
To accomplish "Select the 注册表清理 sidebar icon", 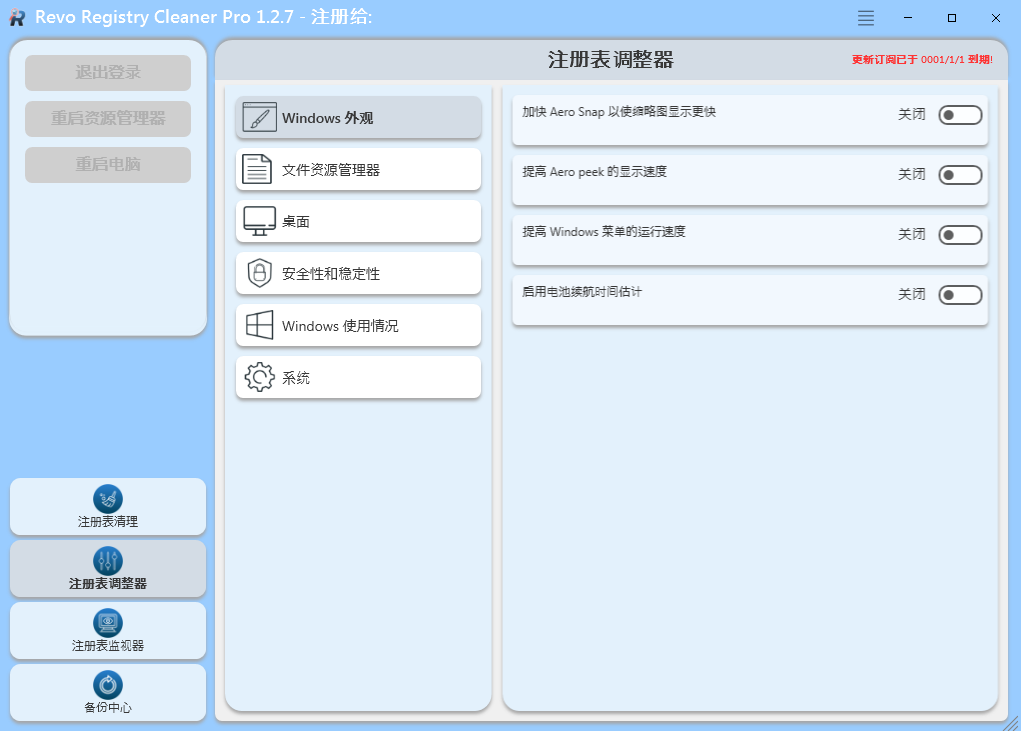I will (107, 499).
